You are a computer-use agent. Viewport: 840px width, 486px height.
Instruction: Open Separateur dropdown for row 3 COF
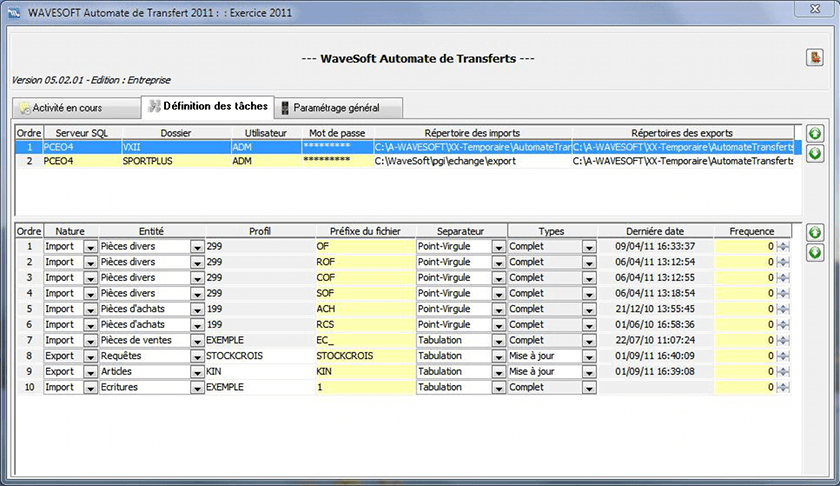click(499, 279)
